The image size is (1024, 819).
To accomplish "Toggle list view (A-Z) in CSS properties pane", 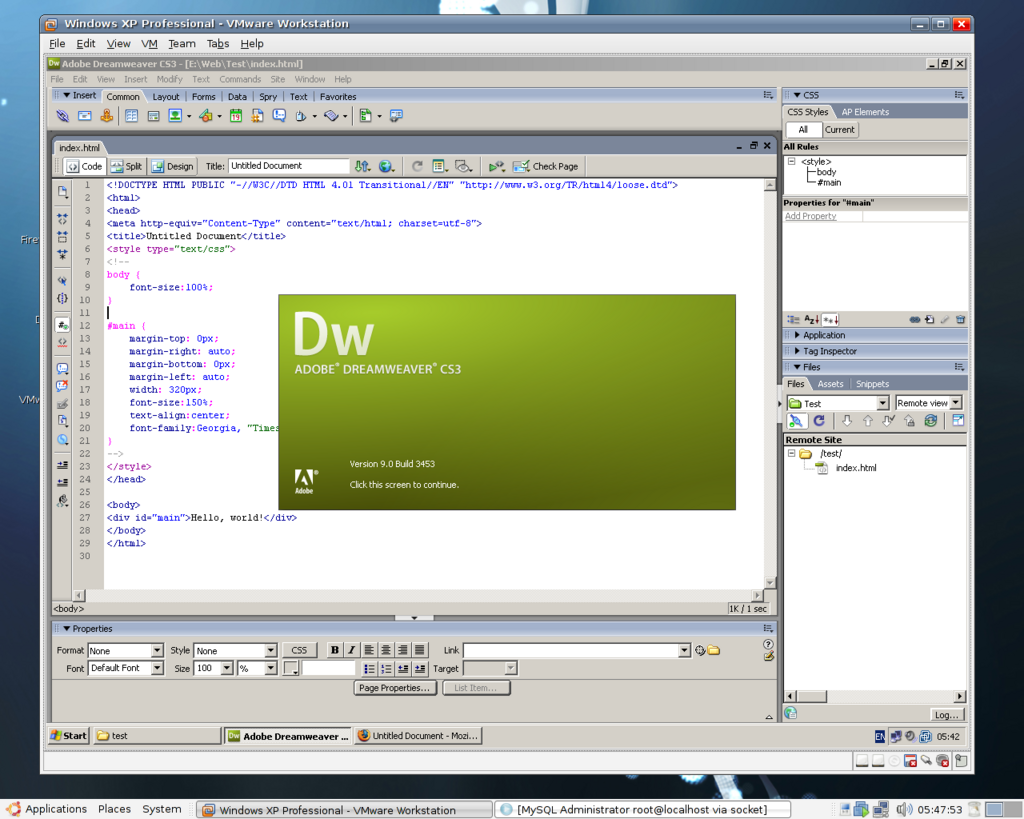I will [812, 319].
